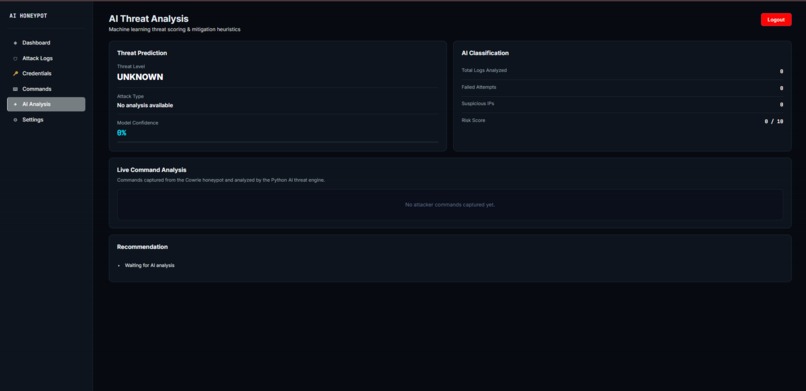This screenshot has height=391, width=806.
Task: Click the AI Classification card title
Action: [485, 53]
